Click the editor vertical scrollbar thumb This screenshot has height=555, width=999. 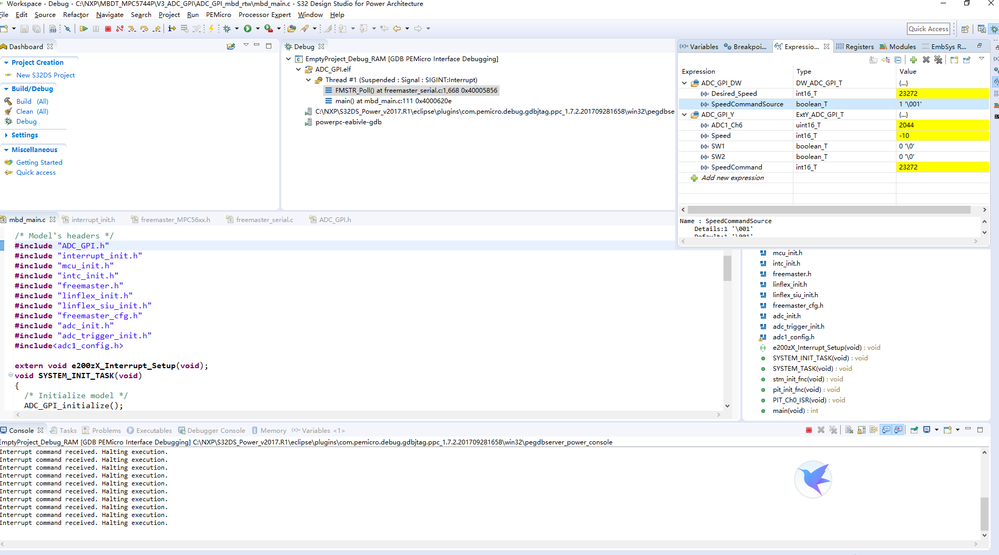tap(727, 268)
